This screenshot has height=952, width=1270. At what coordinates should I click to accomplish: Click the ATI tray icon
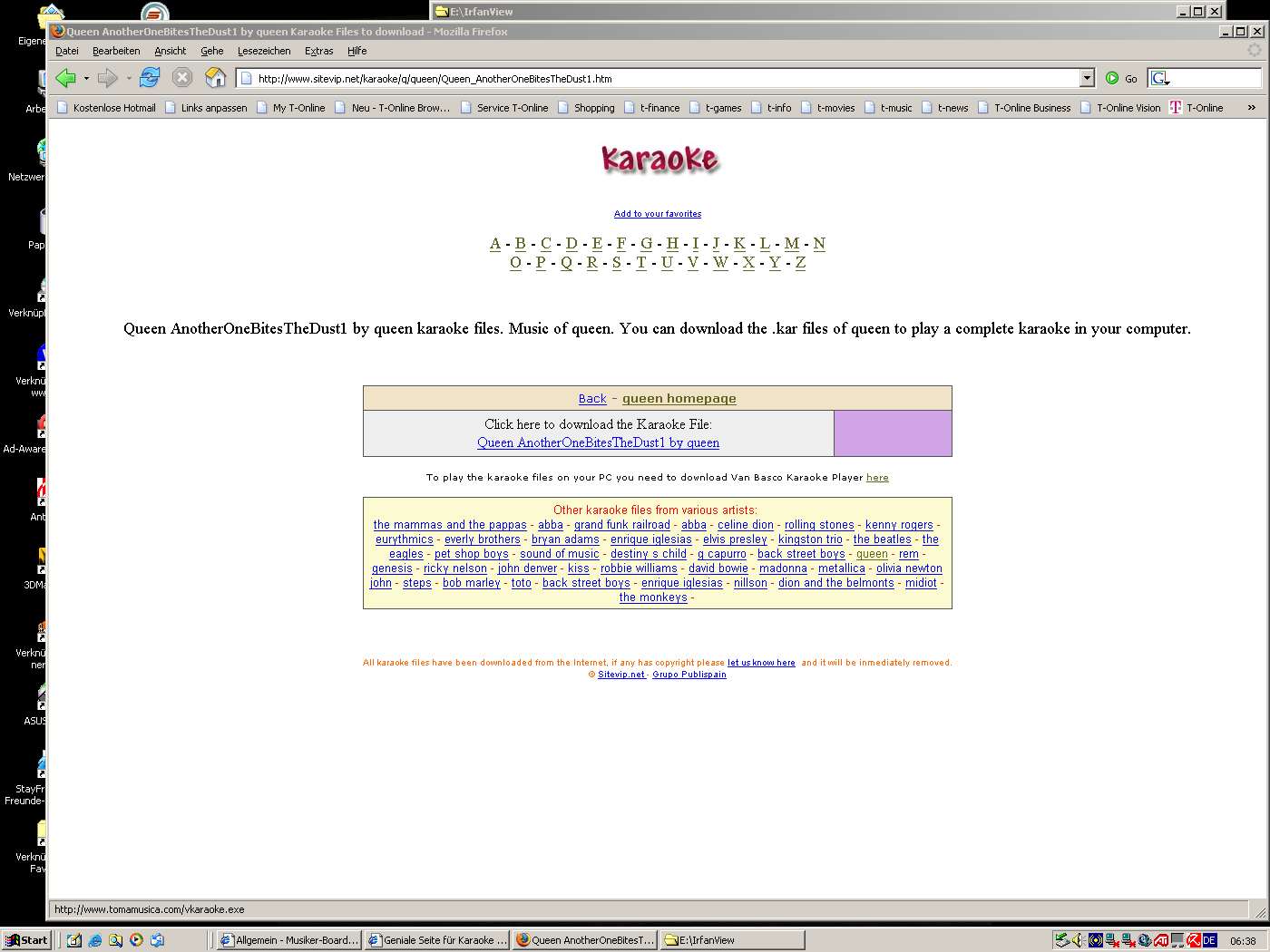point(1161,940)
